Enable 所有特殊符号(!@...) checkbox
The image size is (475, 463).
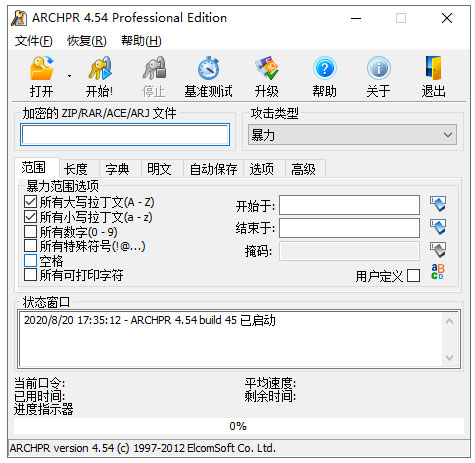point(30,246)
